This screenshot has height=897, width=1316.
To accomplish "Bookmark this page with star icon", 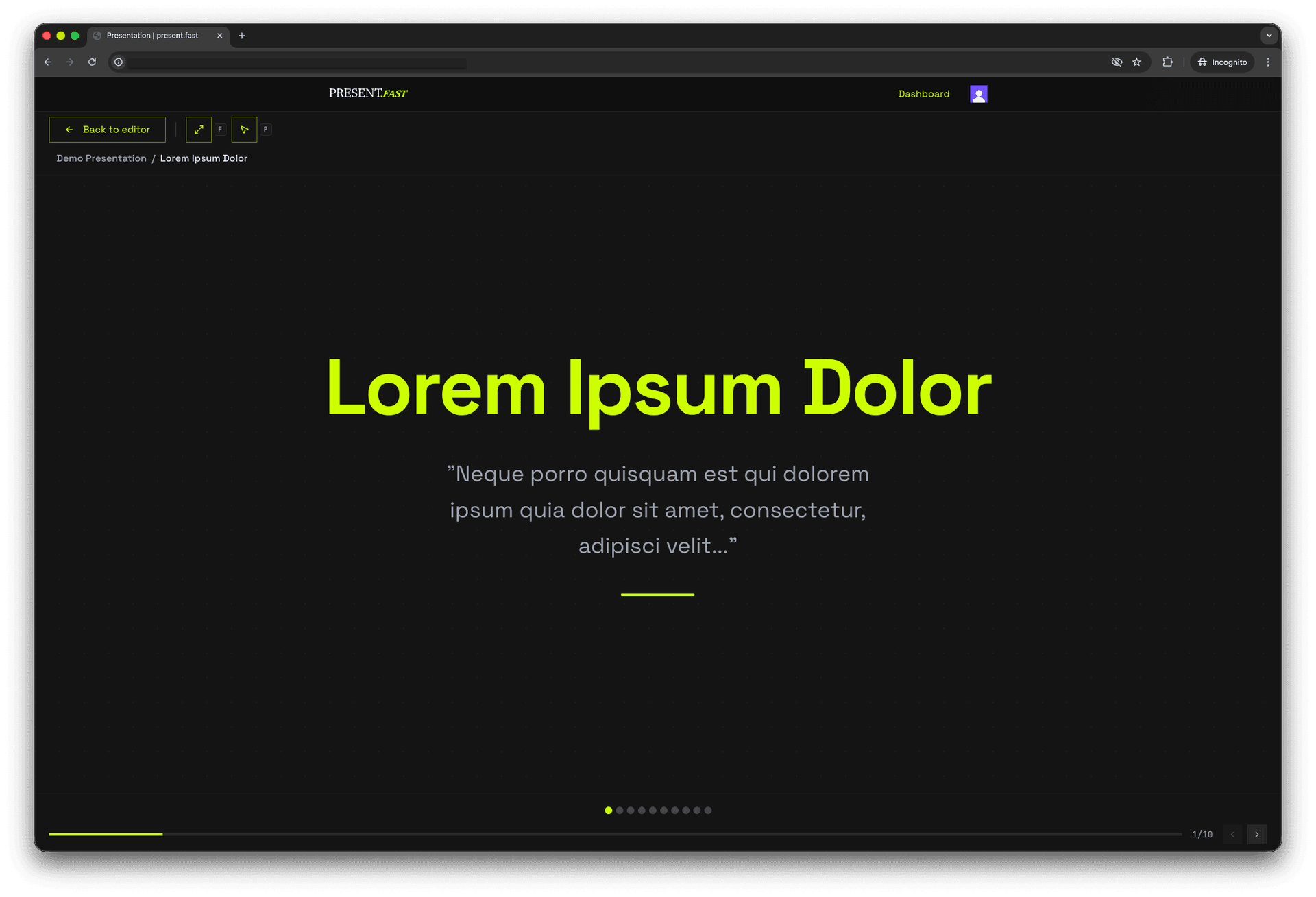I will click(1136, 62).
